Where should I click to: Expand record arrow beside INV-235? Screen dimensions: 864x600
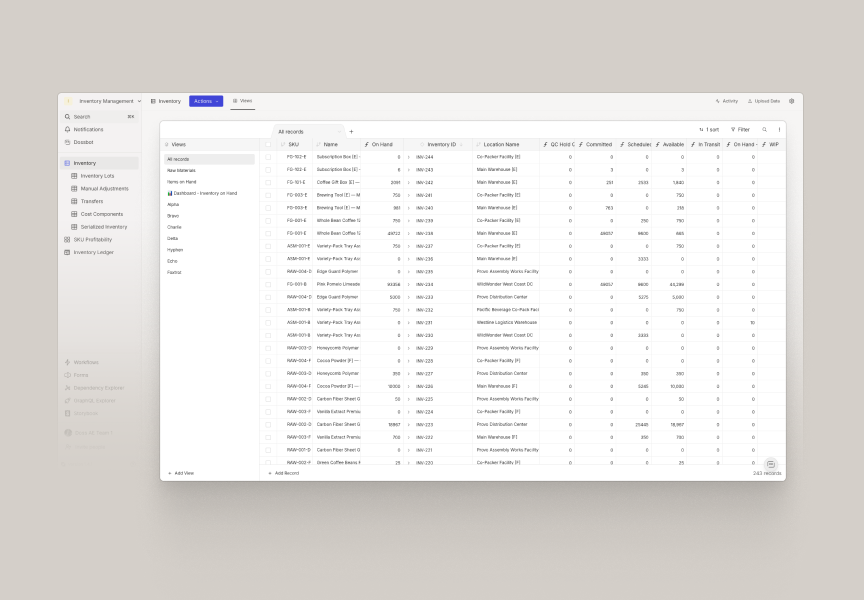(x=409, y=272)
